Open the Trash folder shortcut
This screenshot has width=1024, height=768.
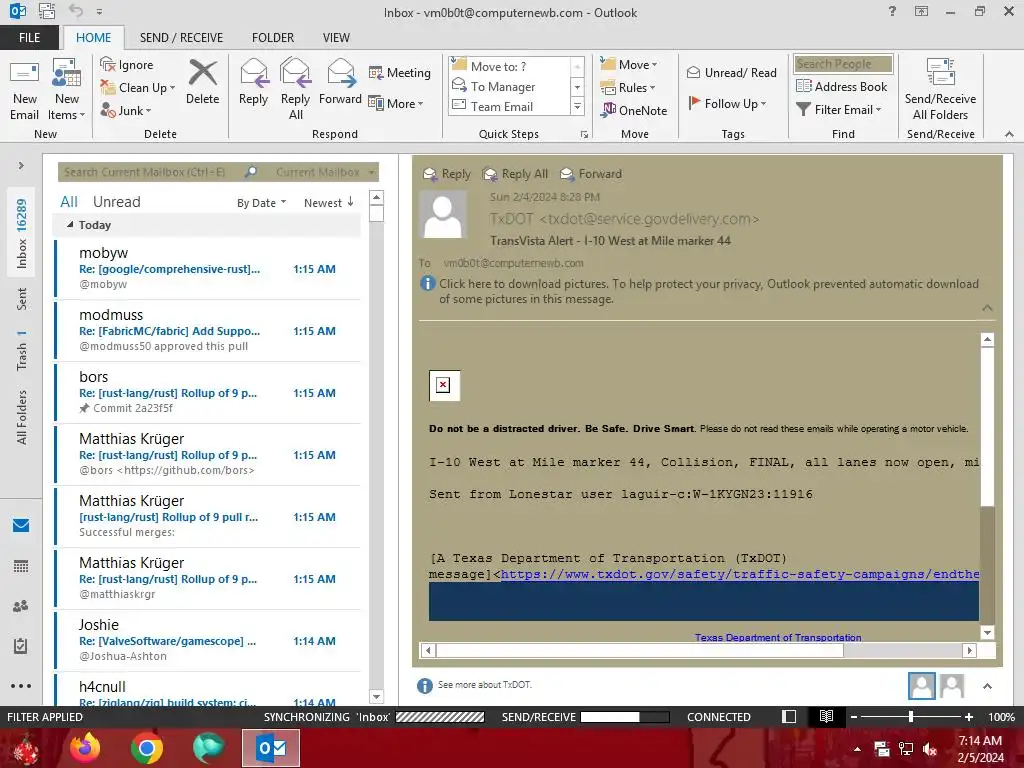tap(22, 351)
